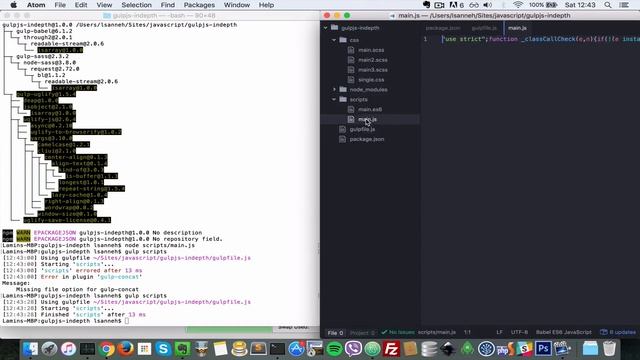
Task: Expand the node_modules folder
Action: click(334, 89)
